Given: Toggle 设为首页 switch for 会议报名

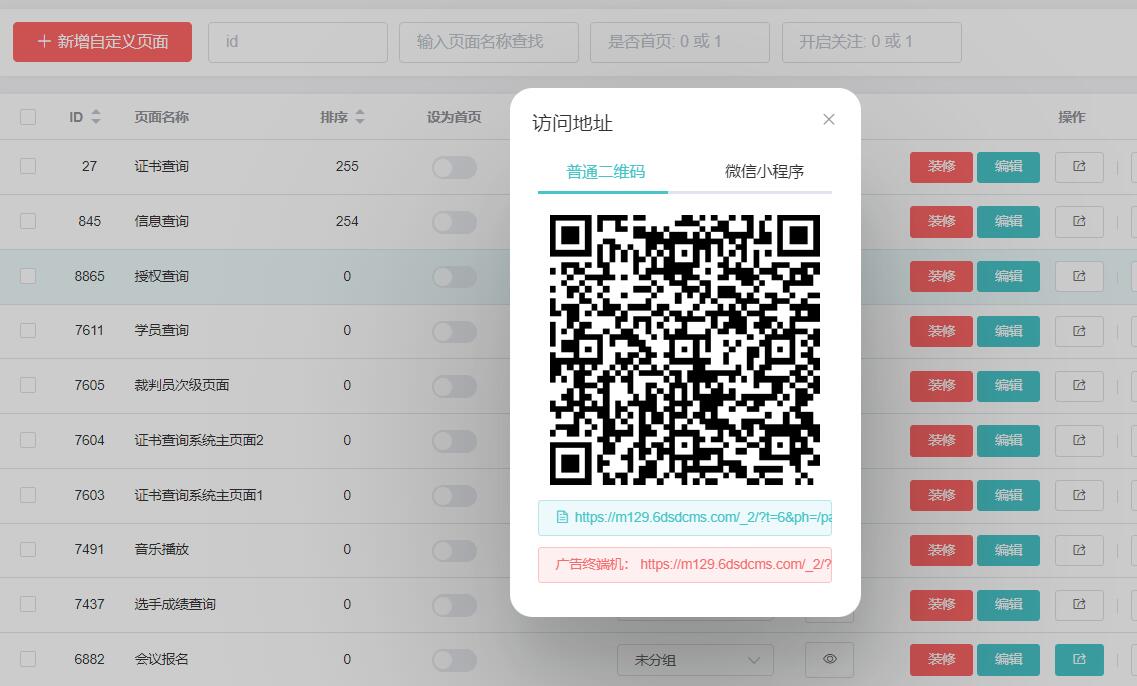Looking at the screenshot, I should pos(455,659).
